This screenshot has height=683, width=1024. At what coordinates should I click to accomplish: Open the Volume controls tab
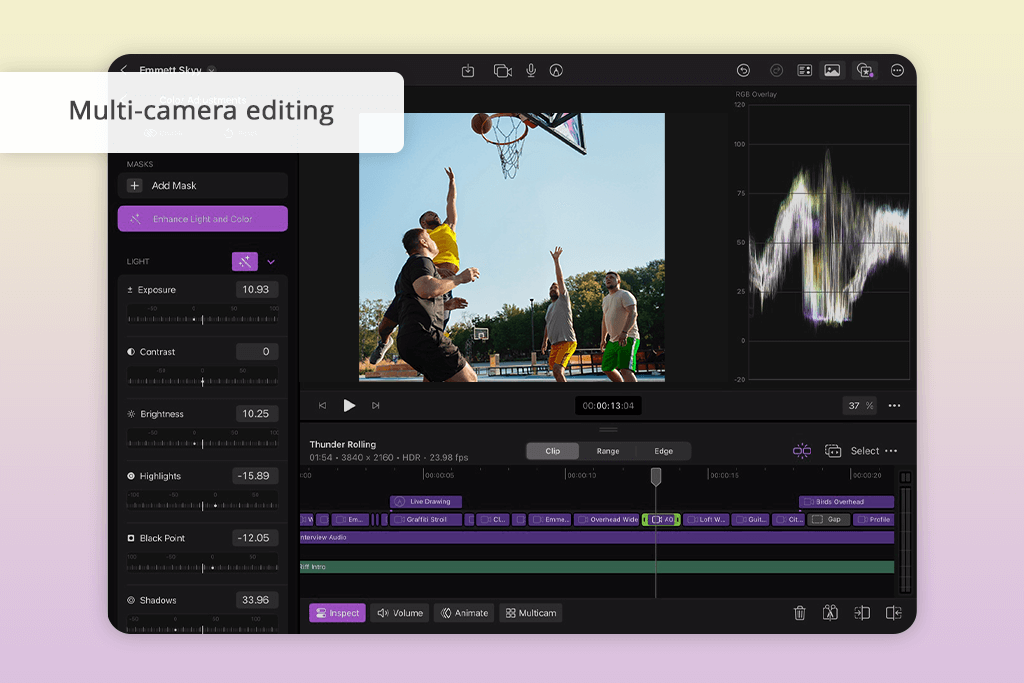pos(400,612)
